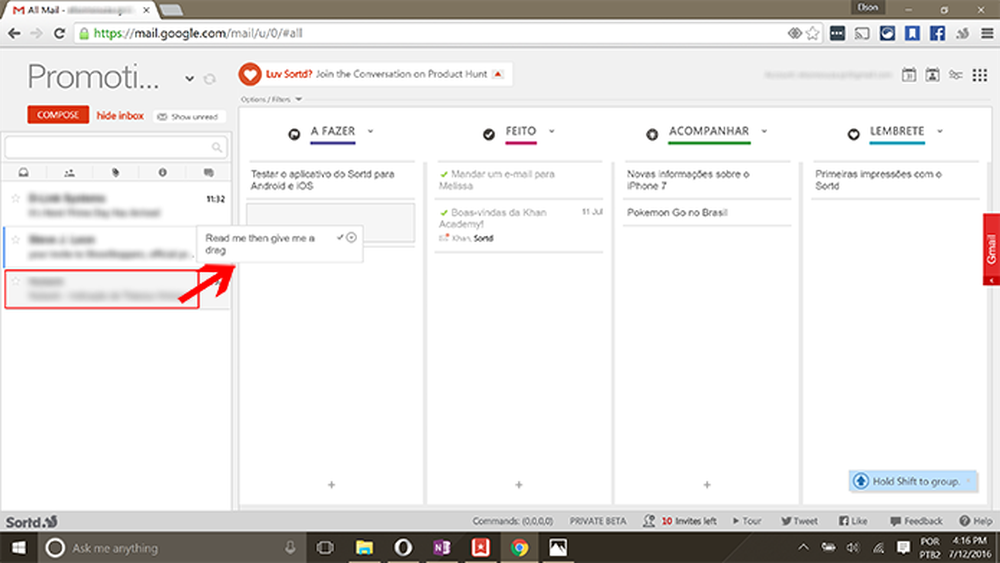
Task: Open the calendar icon in top right
Action: point(909,75)
